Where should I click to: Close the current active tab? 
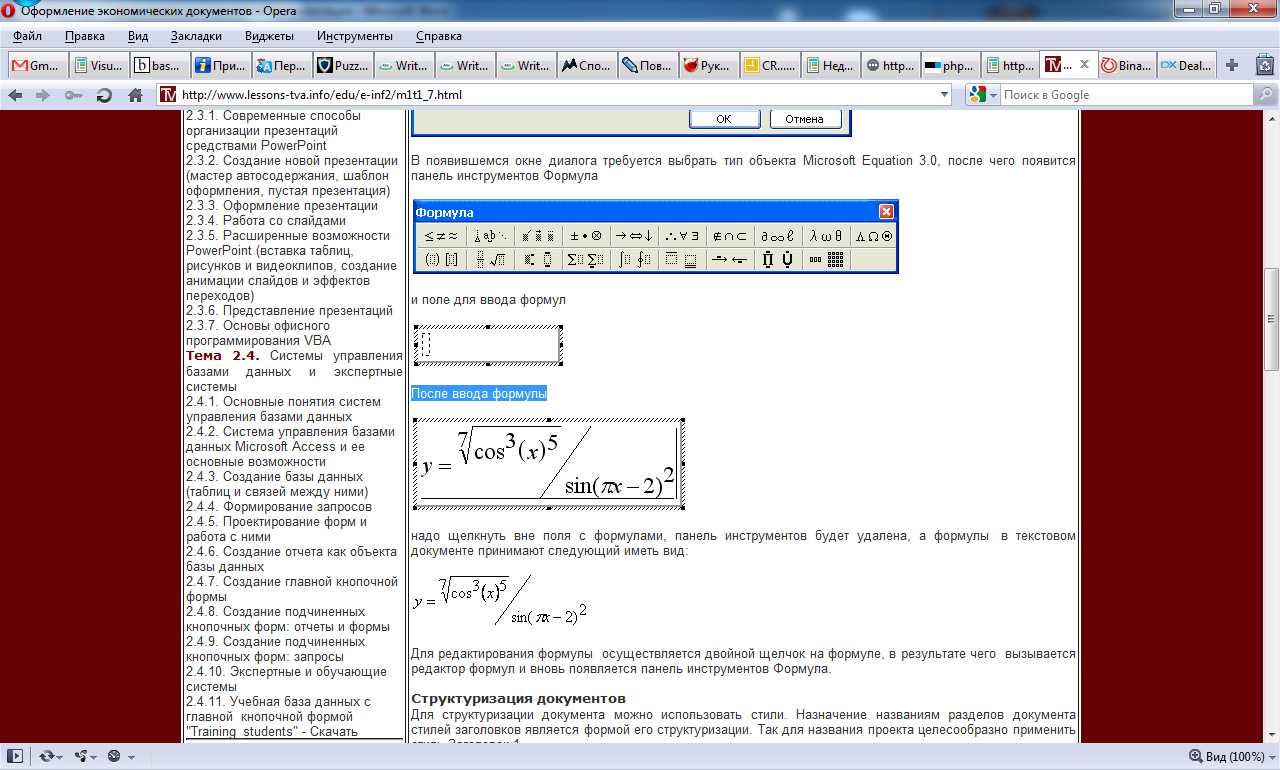(1082, 66)
